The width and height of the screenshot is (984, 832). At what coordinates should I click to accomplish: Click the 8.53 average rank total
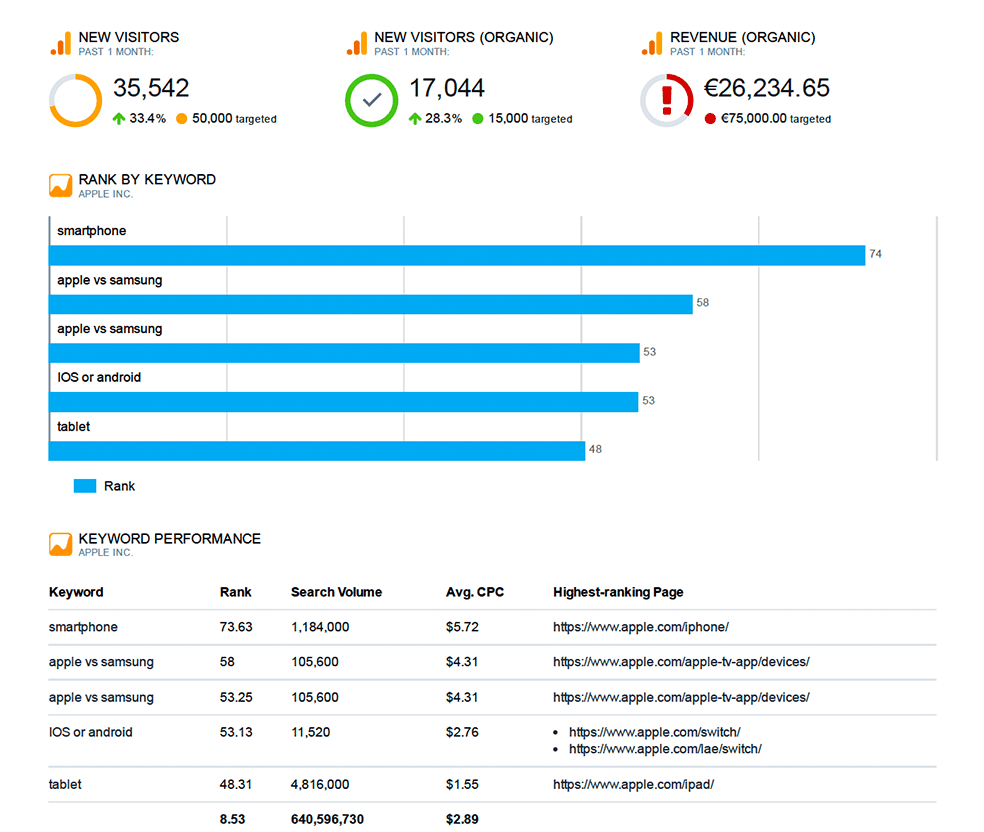(x=232, y=819)
